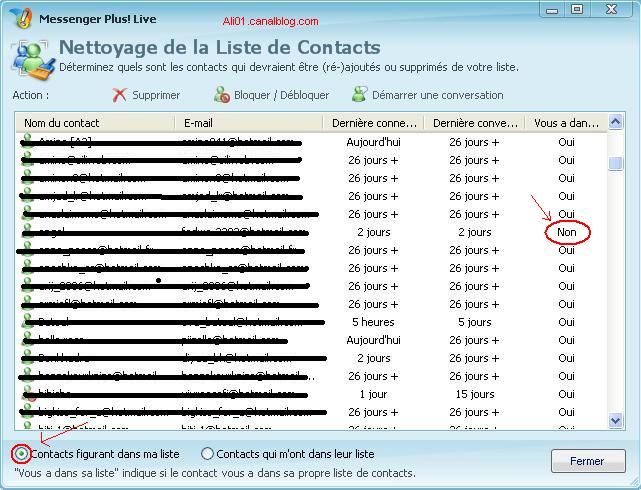Viewport: 641px width, 490px height.
Task: Click the Bloquer / Débloquer icon
Action: [222, 95]
